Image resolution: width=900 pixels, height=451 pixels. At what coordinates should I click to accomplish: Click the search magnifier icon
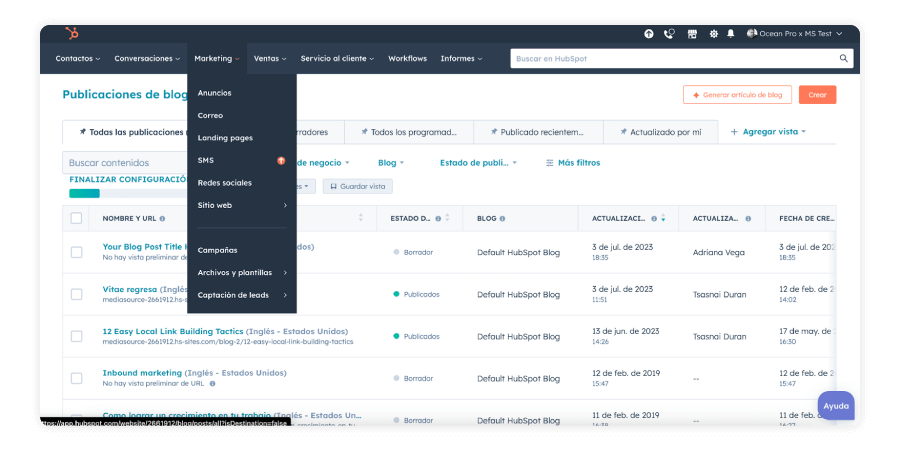[844, 58]
